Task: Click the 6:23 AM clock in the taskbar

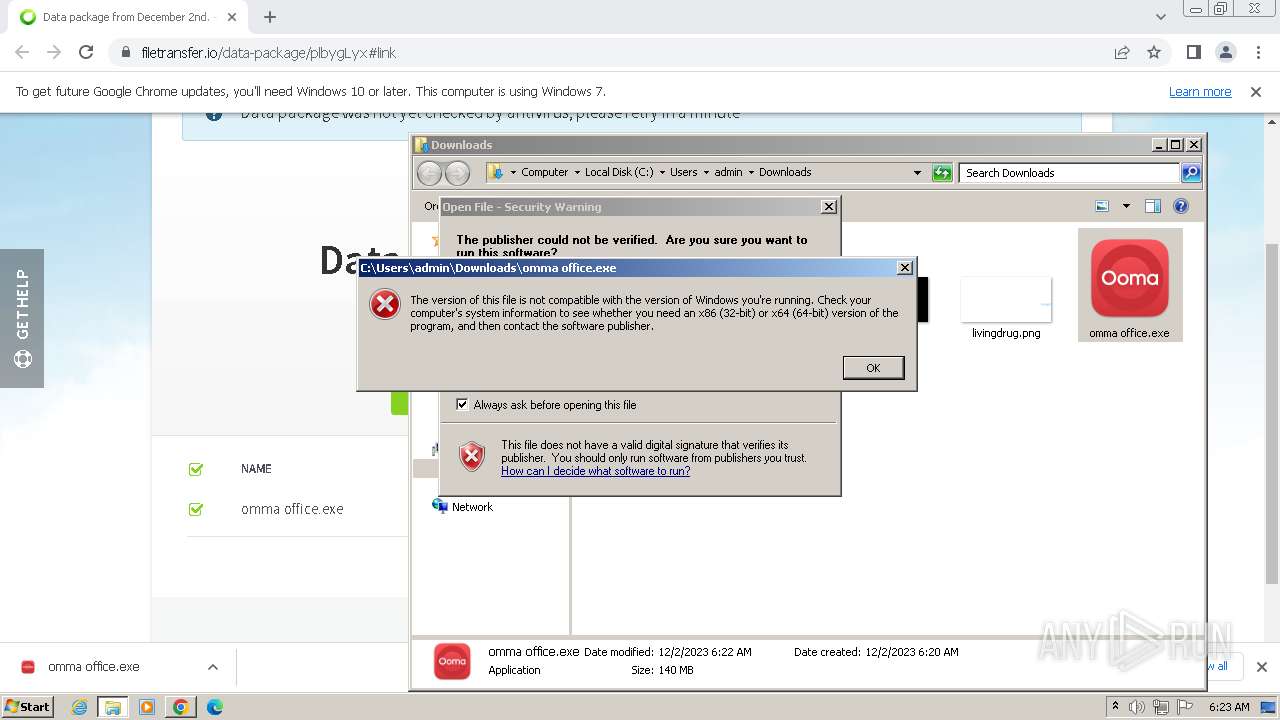Action: coord(1229,707)
